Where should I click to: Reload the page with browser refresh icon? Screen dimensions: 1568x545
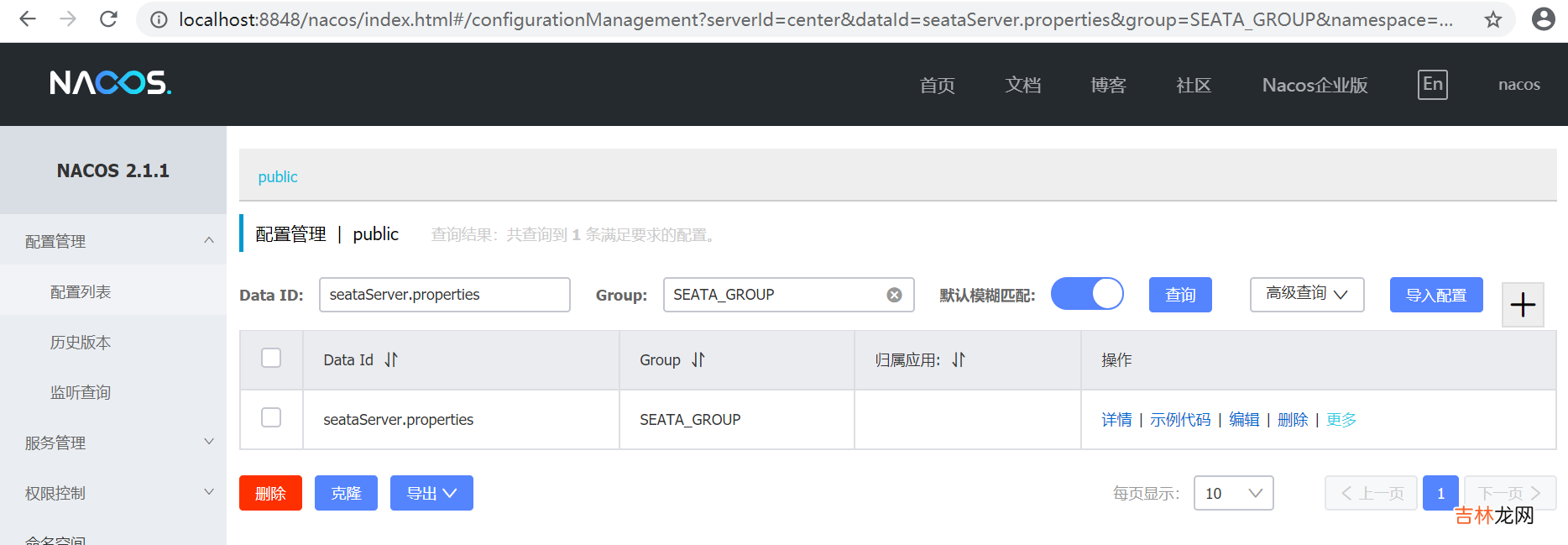[x=108, y=18]
